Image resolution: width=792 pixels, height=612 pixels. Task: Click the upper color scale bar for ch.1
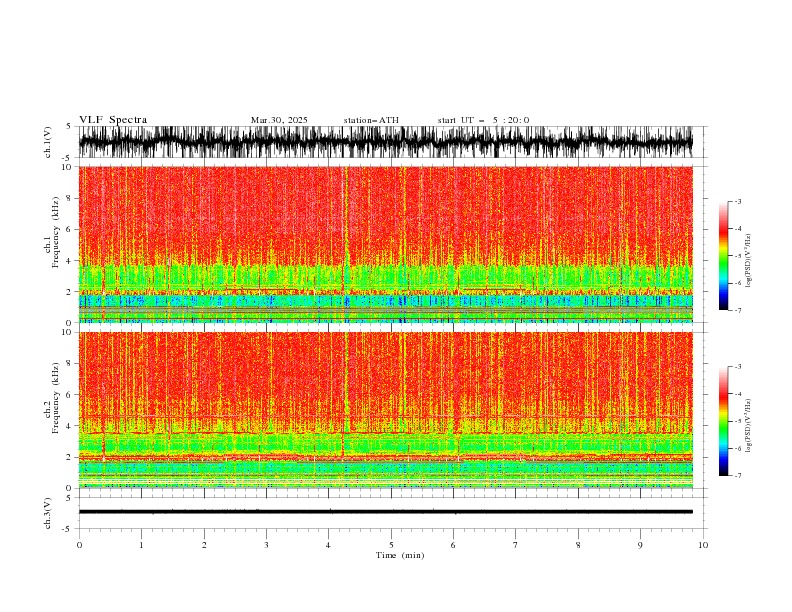(723, 256)
